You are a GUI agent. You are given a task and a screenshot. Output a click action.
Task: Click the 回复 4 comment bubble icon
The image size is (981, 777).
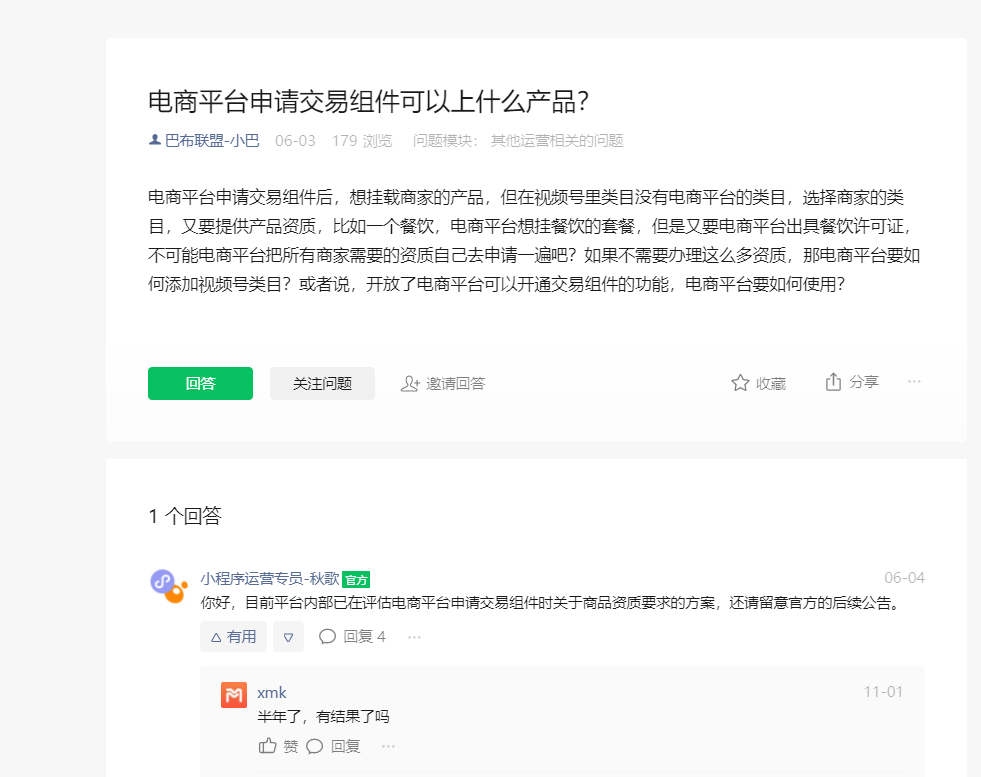click(327, 637)
